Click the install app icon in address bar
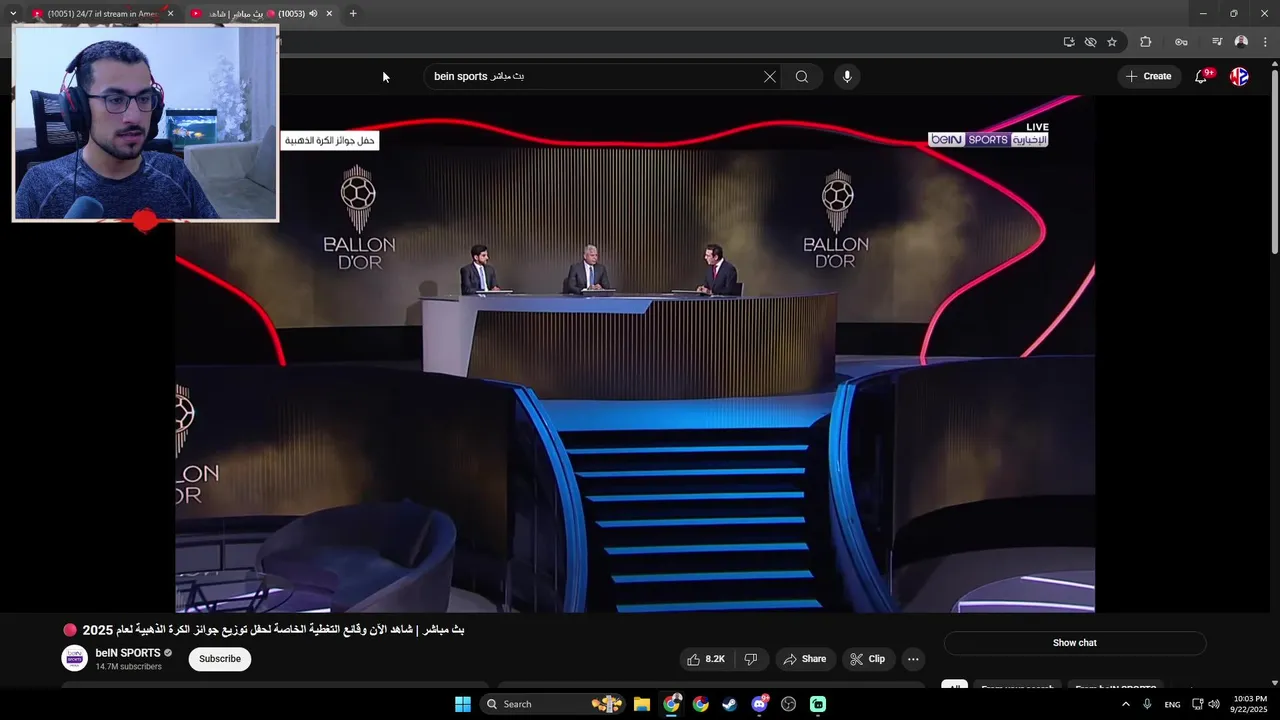This screenshot has width=1280, height=720. [x=1069, y=42]
